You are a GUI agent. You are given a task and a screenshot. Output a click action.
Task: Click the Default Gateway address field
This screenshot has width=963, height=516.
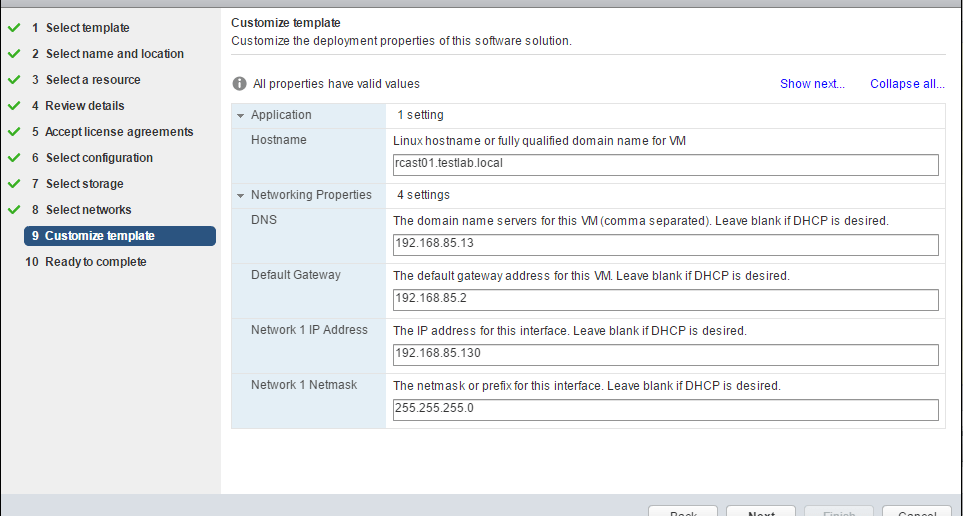666,300
